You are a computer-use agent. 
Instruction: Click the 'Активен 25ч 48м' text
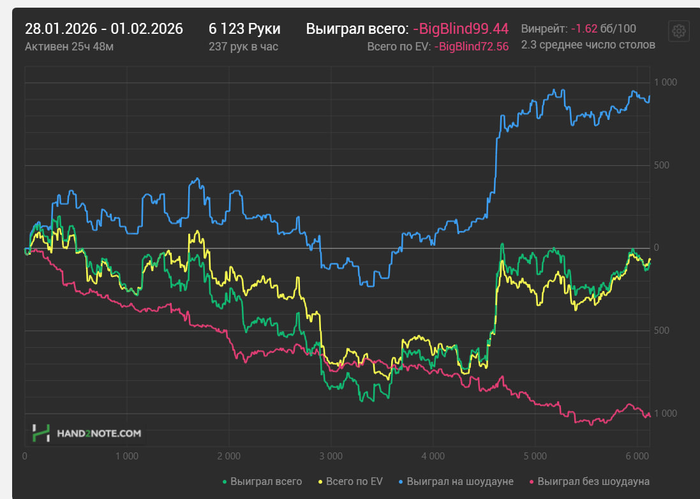(69, 46)
